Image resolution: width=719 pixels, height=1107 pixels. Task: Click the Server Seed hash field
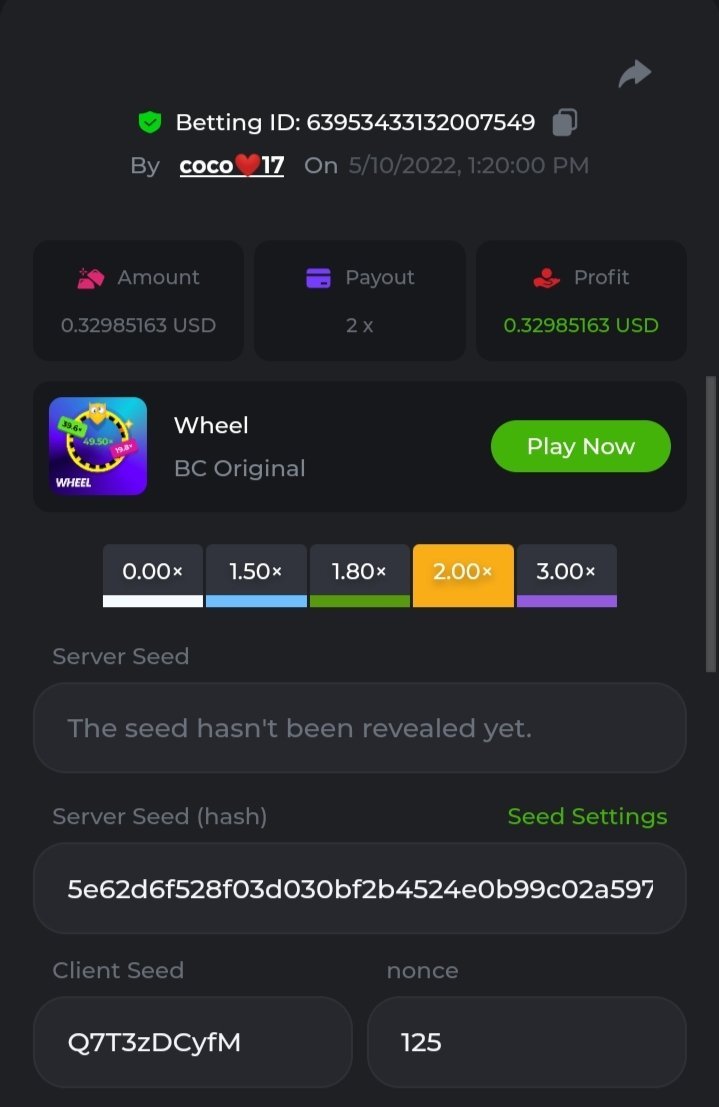pyautogui.click(x=359, y=888)
